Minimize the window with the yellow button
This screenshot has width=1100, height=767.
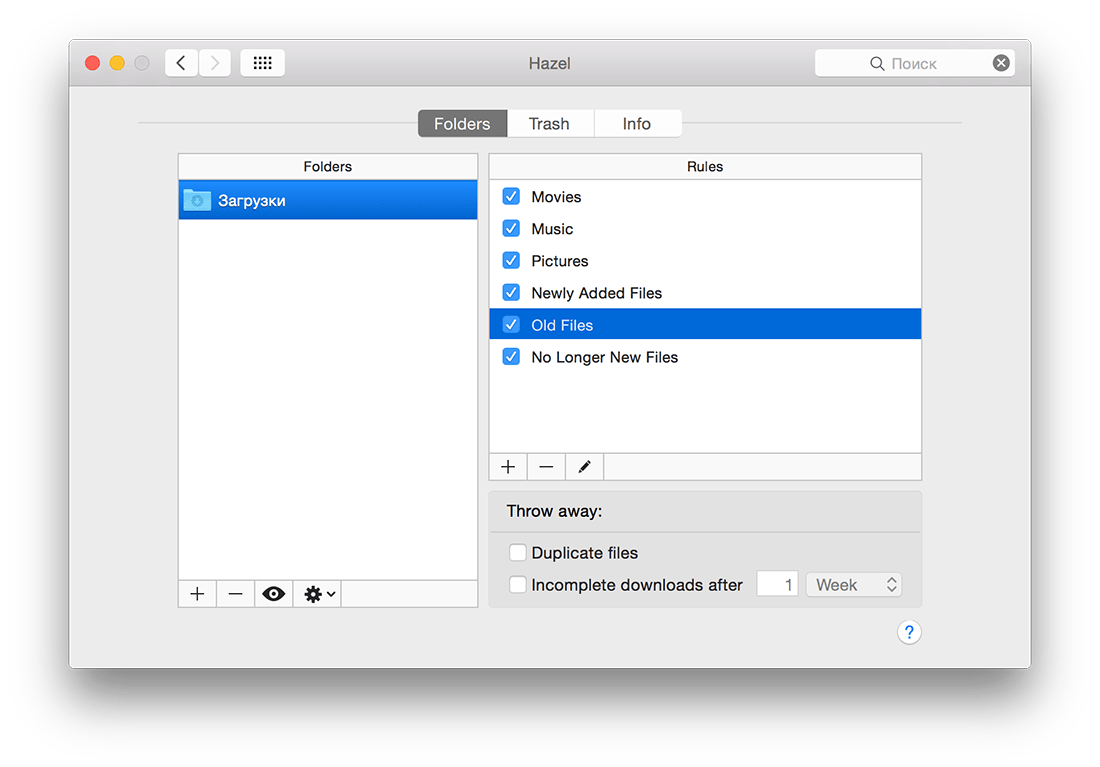(x=117, y=63)
